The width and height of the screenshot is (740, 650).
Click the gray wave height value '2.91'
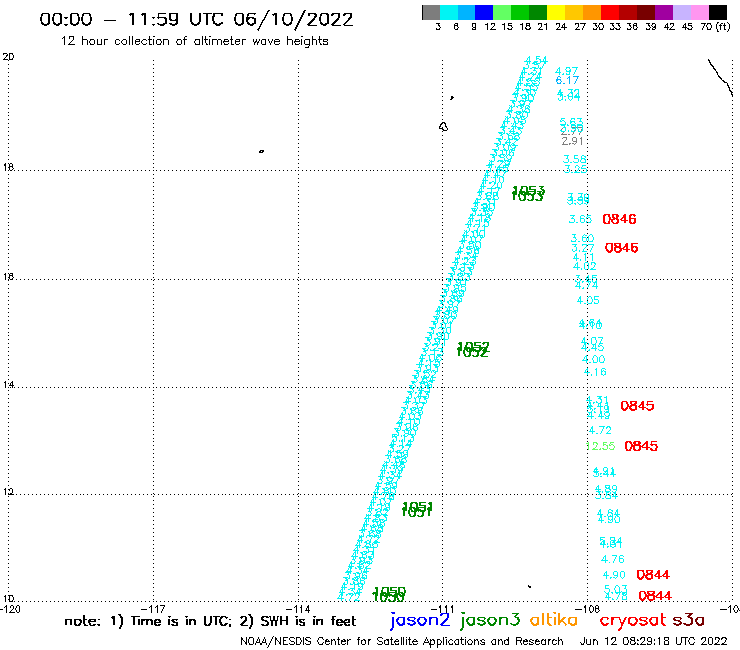[572, 141]
